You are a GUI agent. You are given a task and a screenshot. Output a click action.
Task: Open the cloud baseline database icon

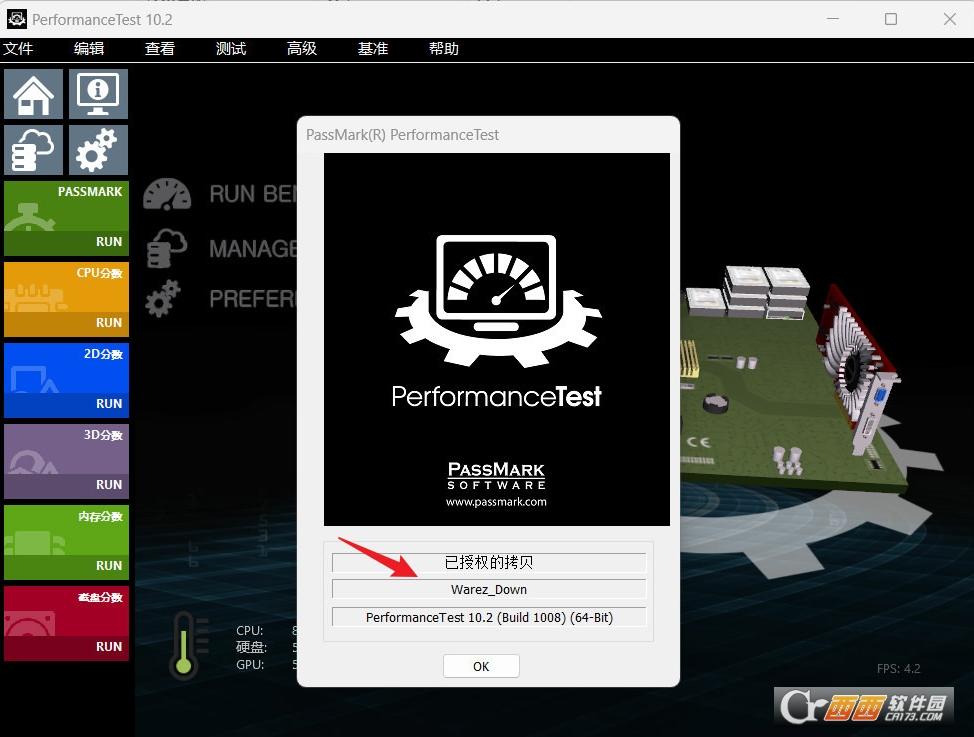34,150
